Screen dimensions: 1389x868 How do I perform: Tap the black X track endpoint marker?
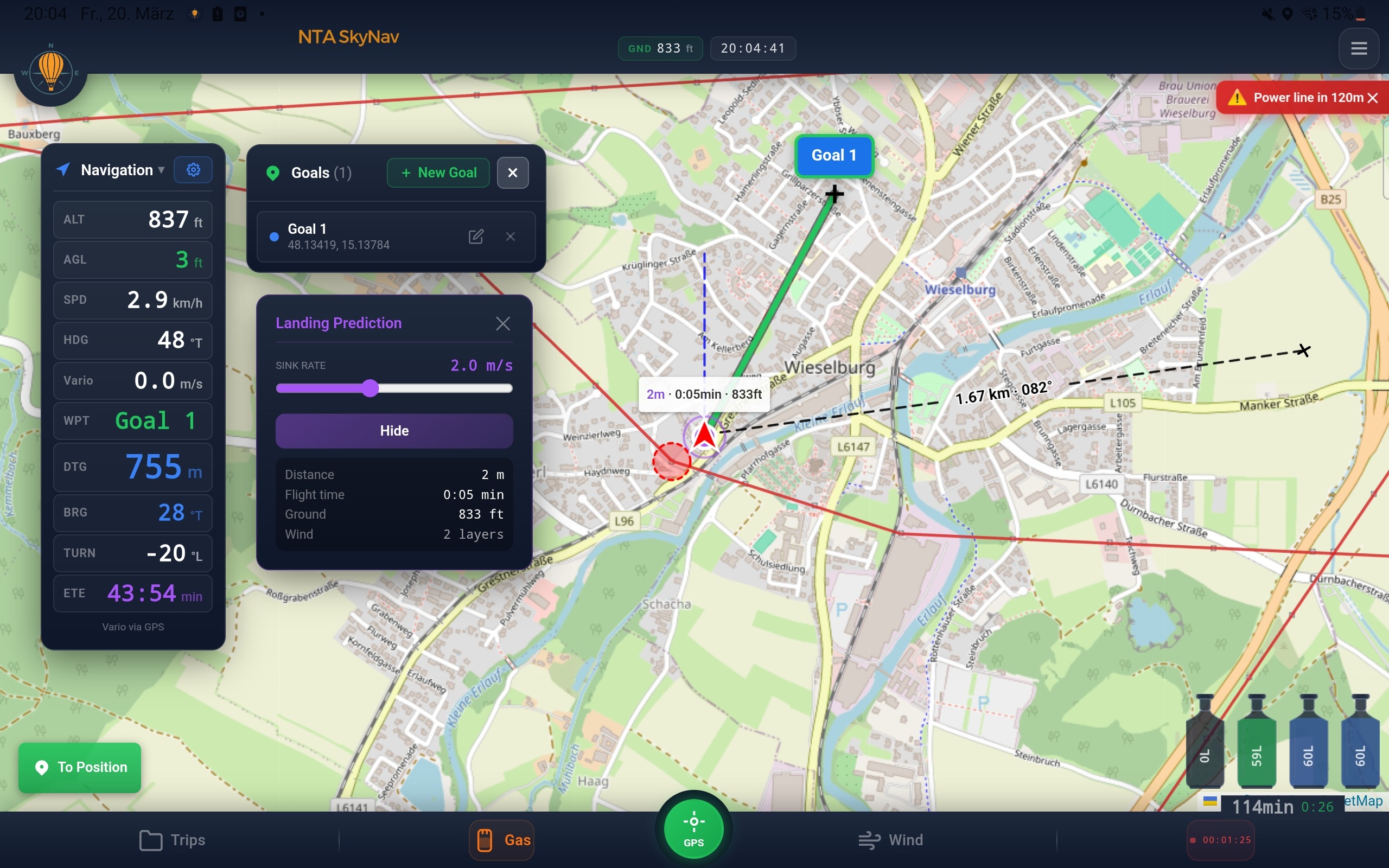[1303, 350]
